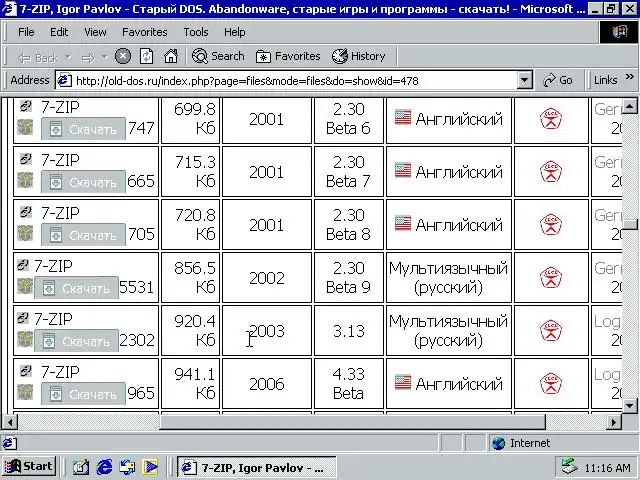The image size is (640, 480).
Task: Click package icon in 4.33 Beta row
Action: [x=25, y=393]
